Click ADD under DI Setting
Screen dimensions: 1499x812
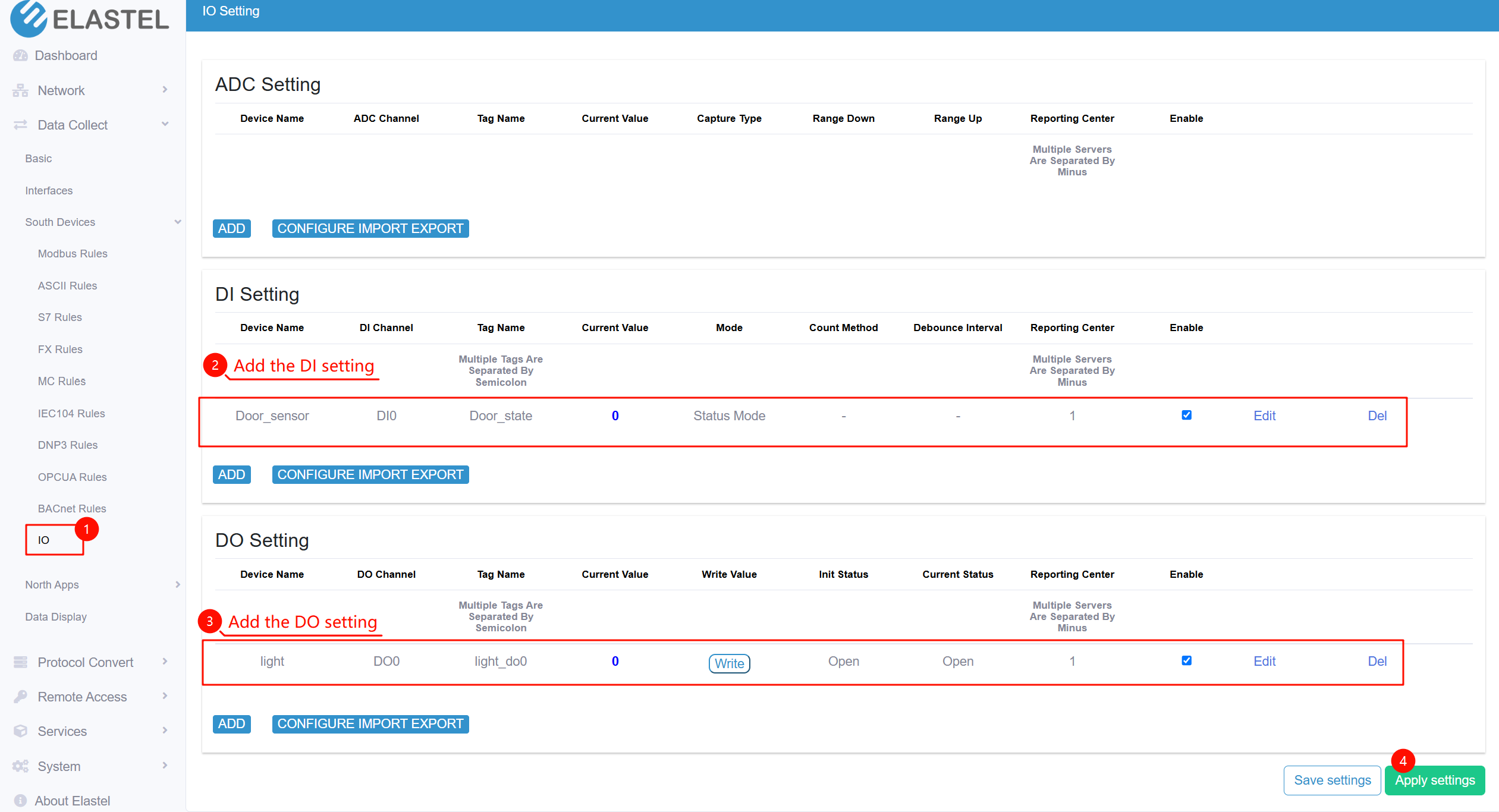231,474
